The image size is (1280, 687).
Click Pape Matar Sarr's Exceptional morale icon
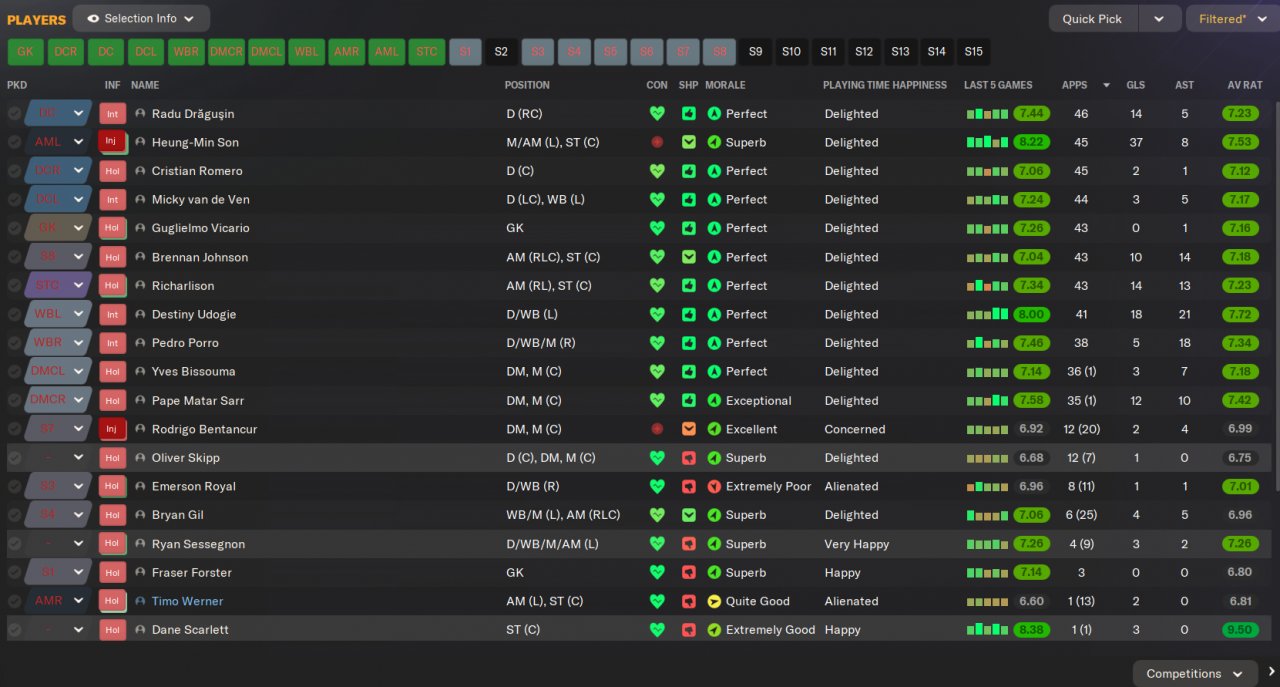click(714, 400)
